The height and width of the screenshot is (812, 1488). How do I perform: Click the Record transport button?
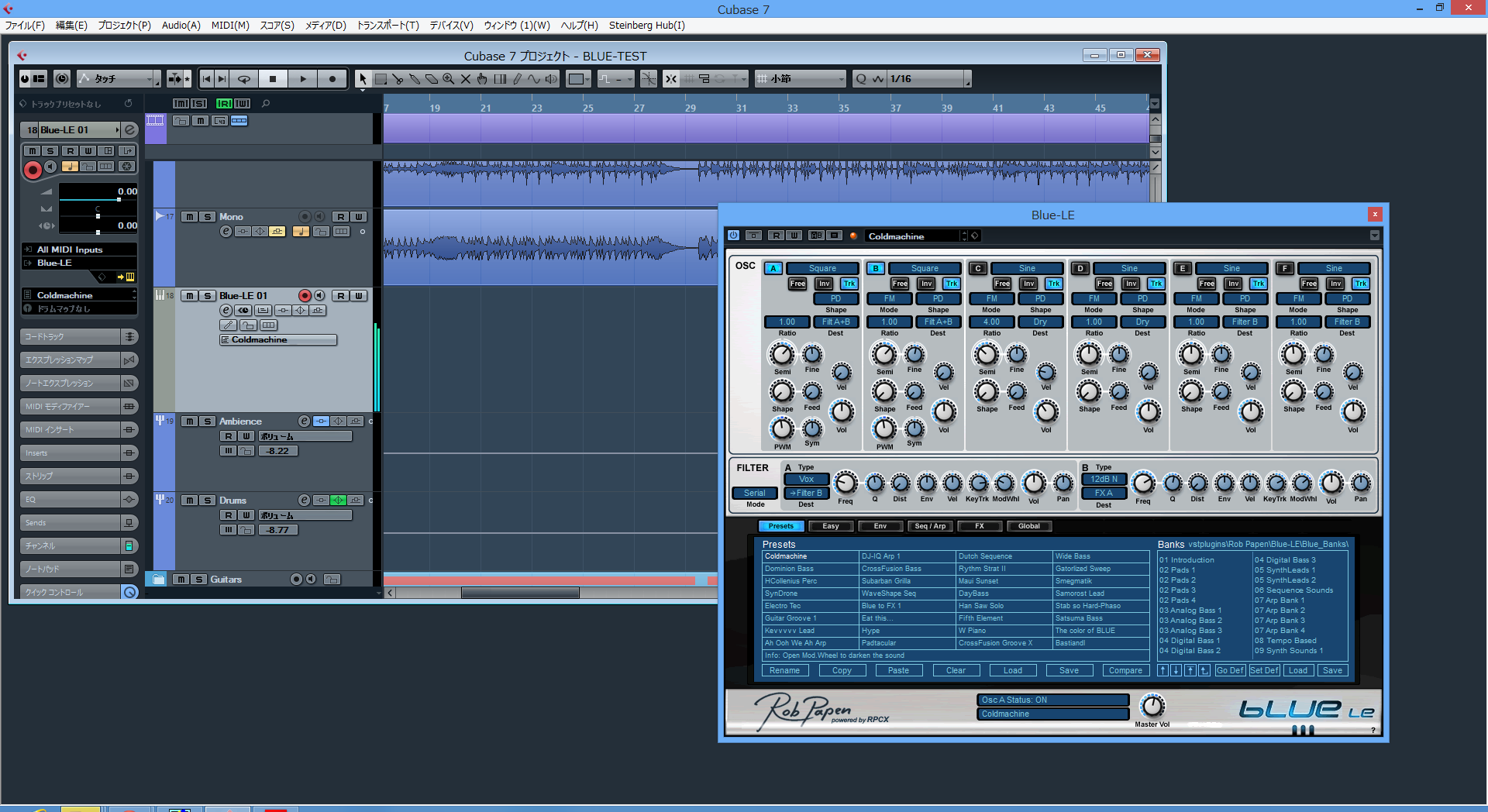point(332,79)
